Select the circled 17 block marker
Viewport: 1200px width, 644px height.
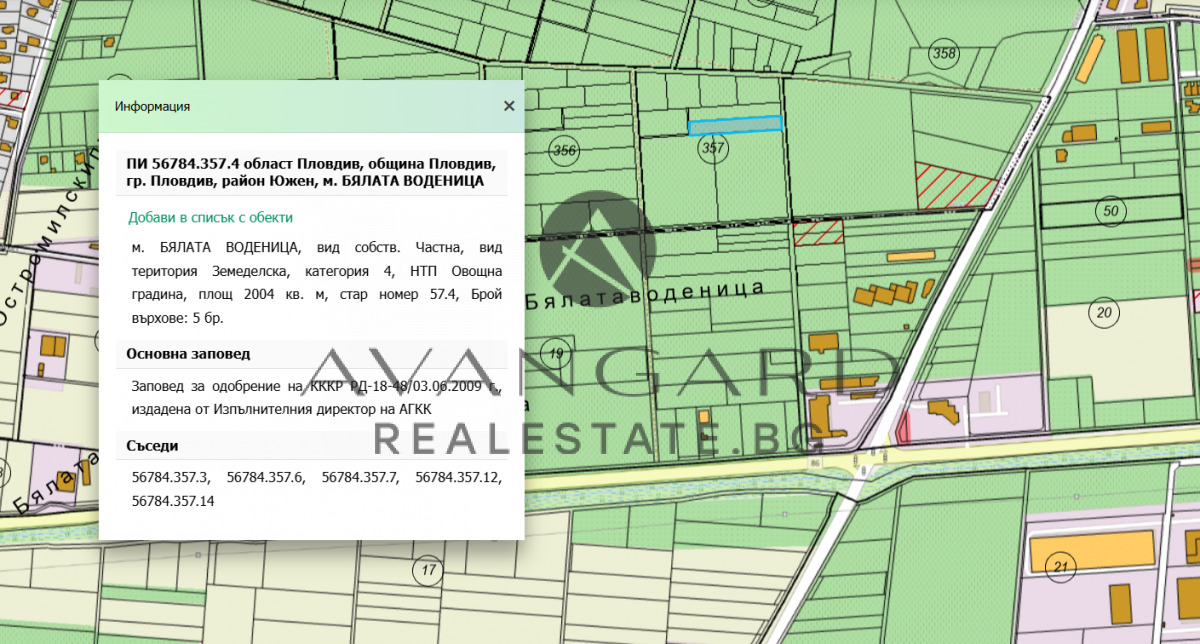(x=429, y=572)
